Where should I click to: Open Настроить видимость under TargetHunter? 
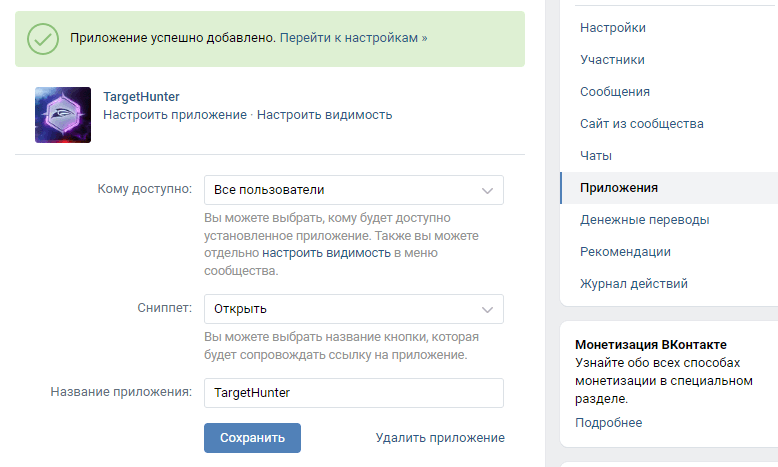pos(324,115)
